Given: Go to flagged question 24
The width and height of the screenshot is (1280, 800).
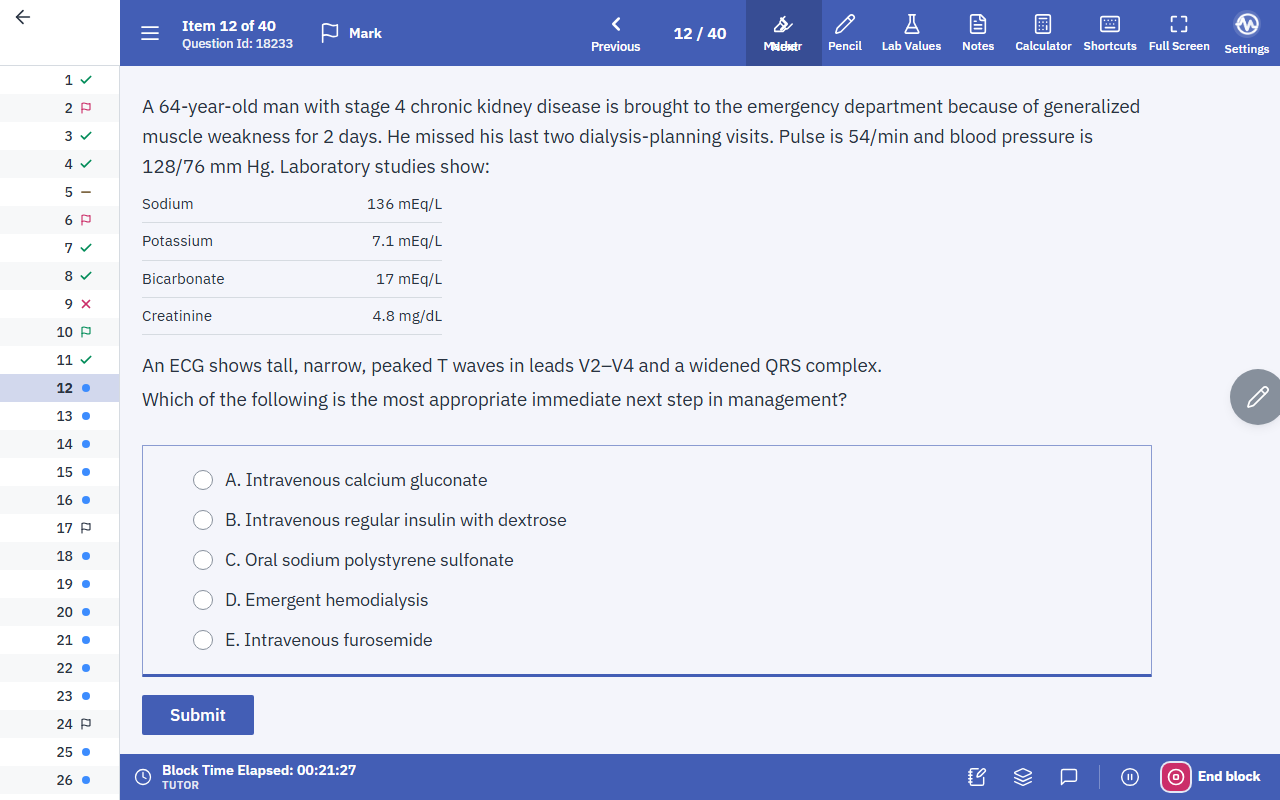Looking at the screenshot, I should pos(60,724).
